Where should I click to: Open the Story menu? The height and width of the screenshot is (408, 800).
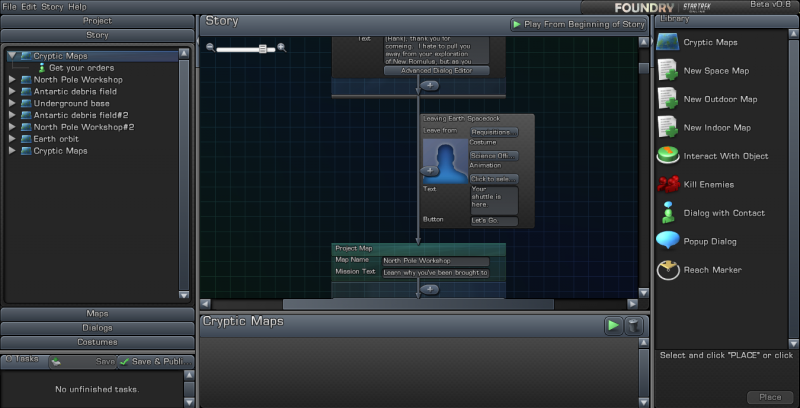coord(52,6)
